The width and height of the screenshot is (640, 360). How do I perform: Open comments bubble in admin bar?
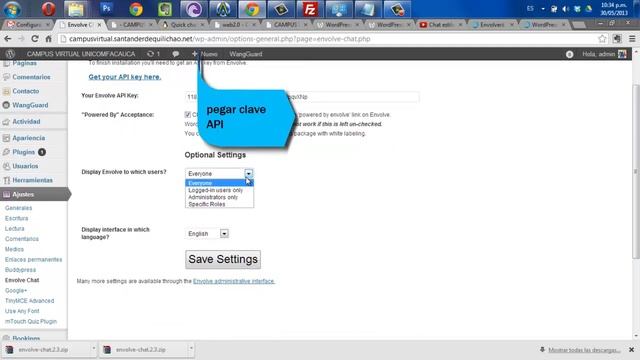pyautogui.click(x=176, y=54)
